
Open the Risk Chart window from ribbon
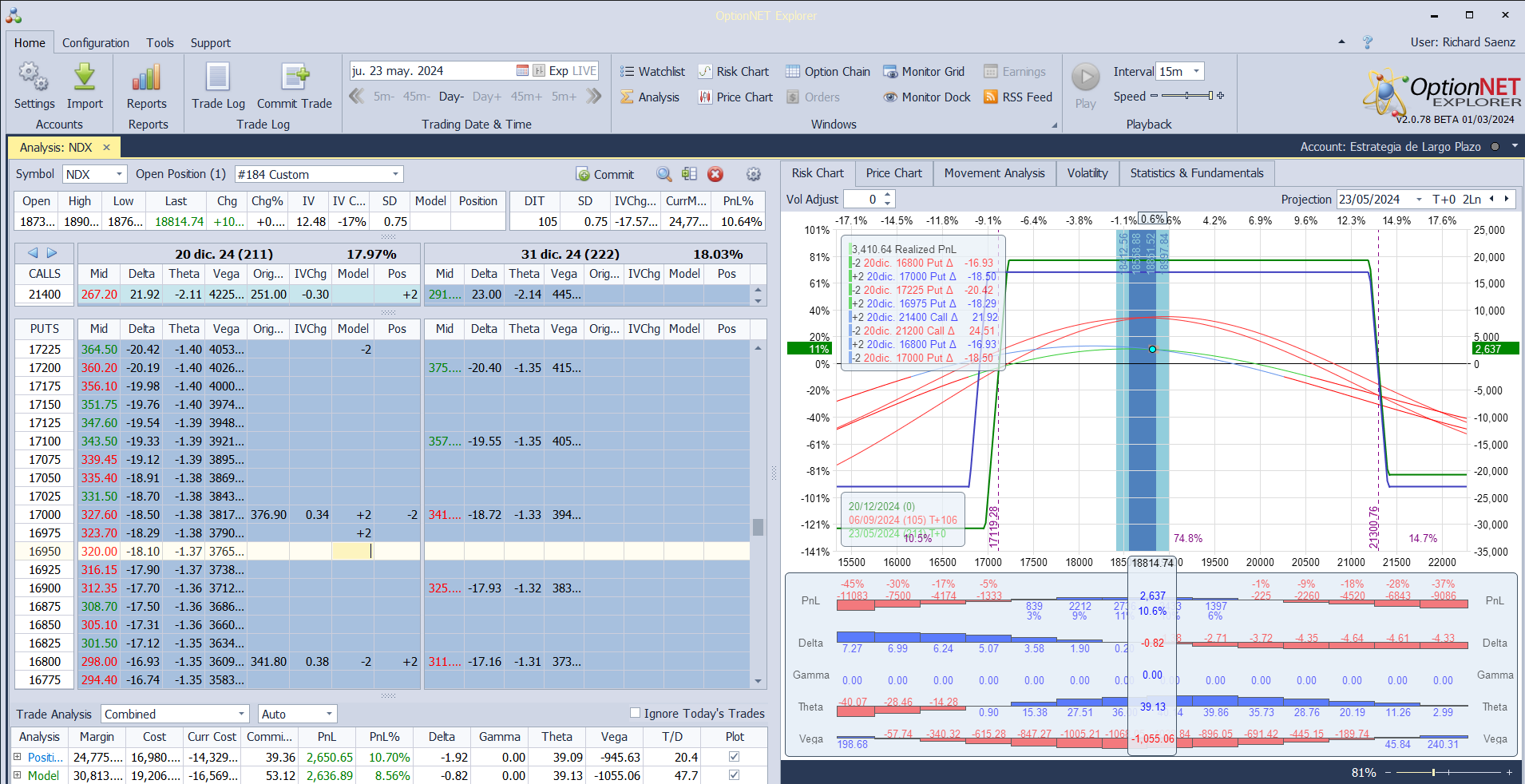pos(734,72)
